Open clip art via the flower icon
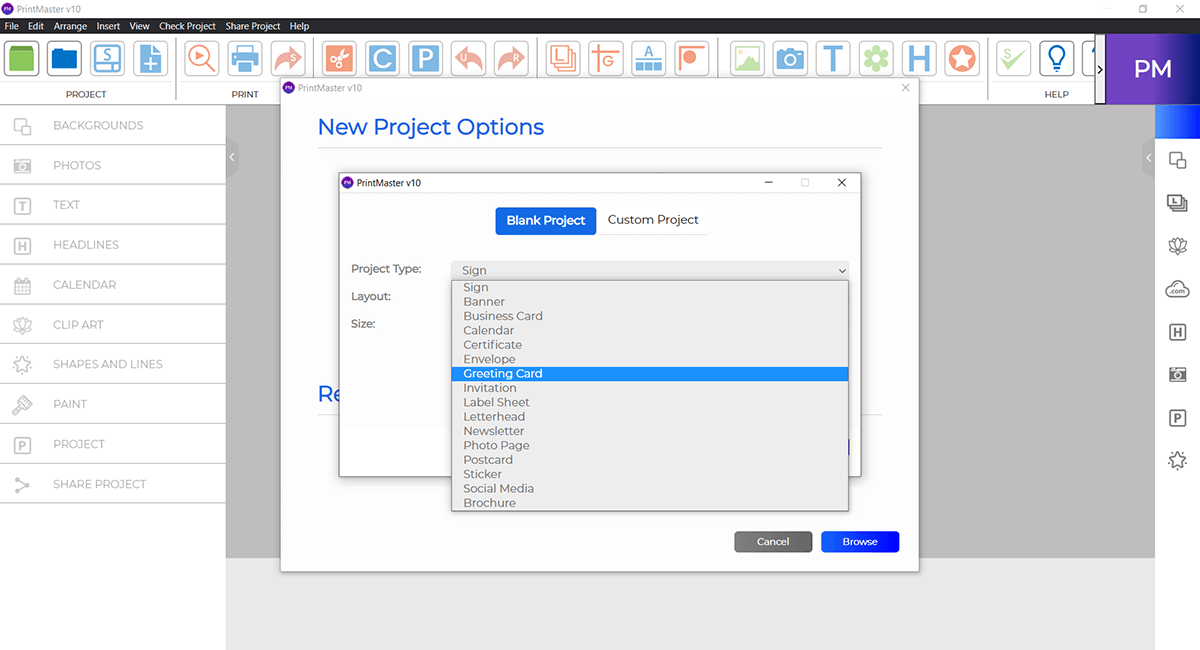 click(x=876, y=58)
